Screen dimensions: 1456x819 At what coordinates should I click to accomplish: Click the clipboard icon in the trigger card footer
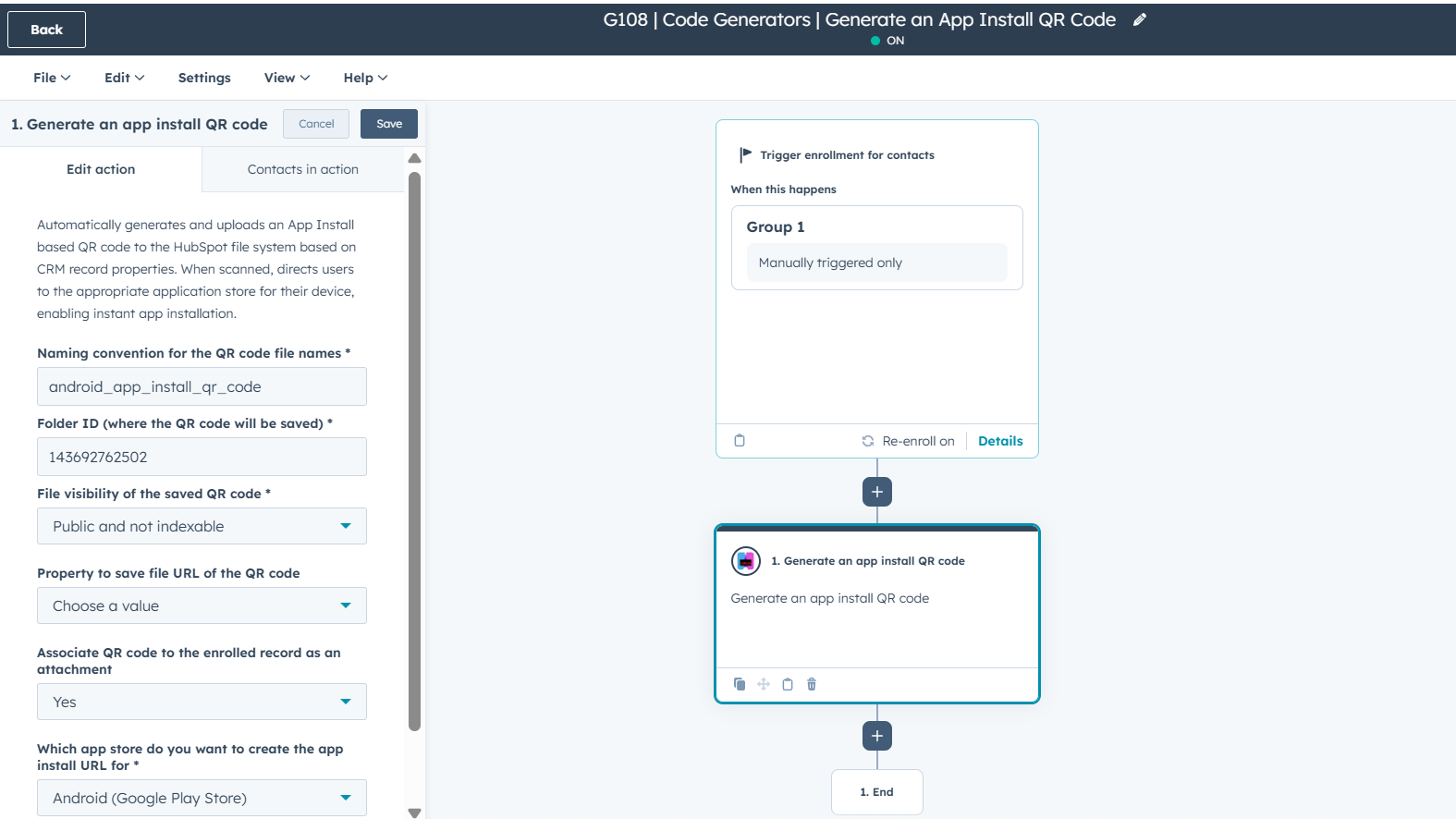740,441
